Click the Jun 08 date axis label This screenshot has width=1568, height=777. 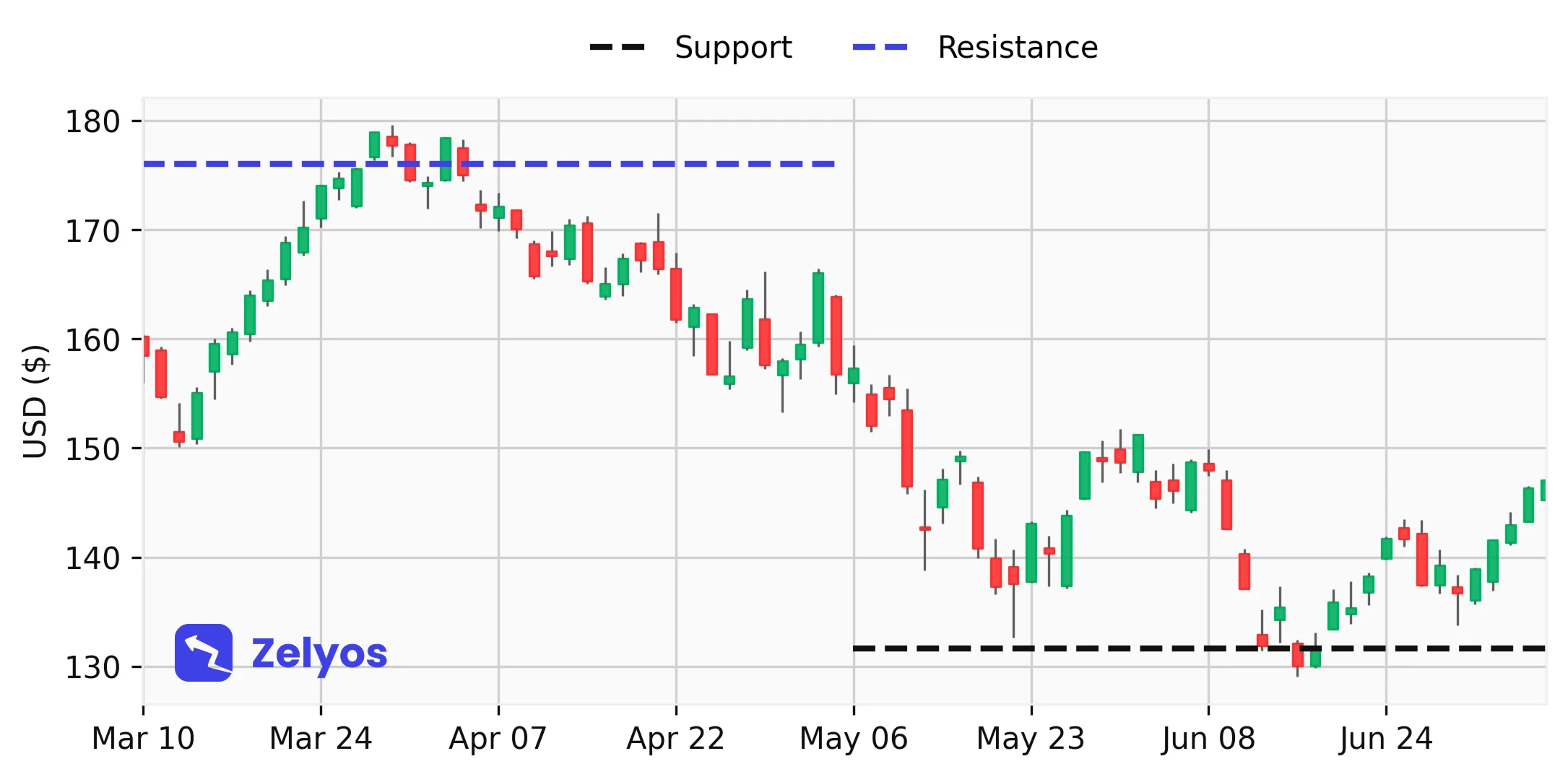tap(1208, 739)
